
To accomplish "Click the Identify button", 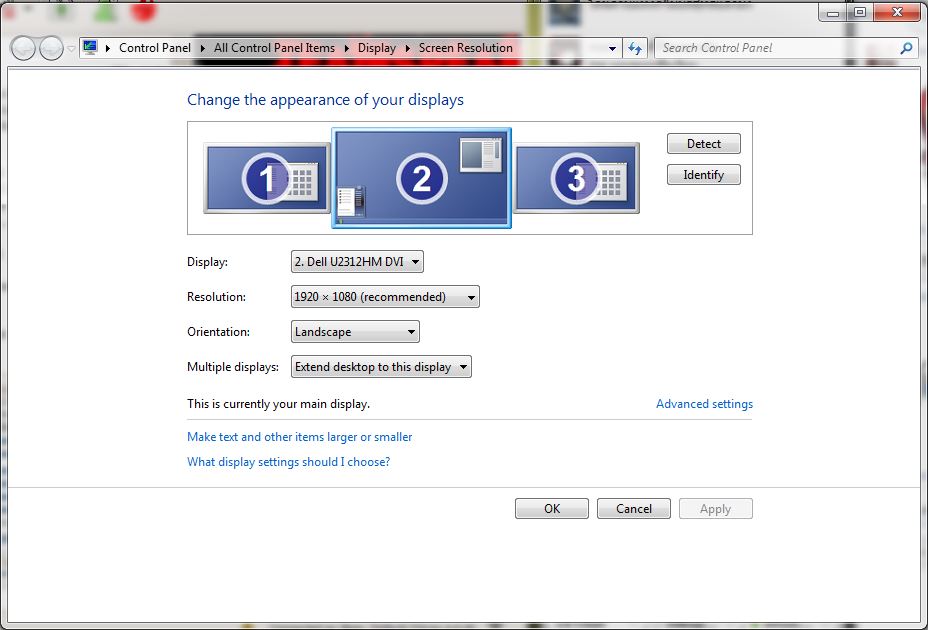I will (x=704, y=175).
